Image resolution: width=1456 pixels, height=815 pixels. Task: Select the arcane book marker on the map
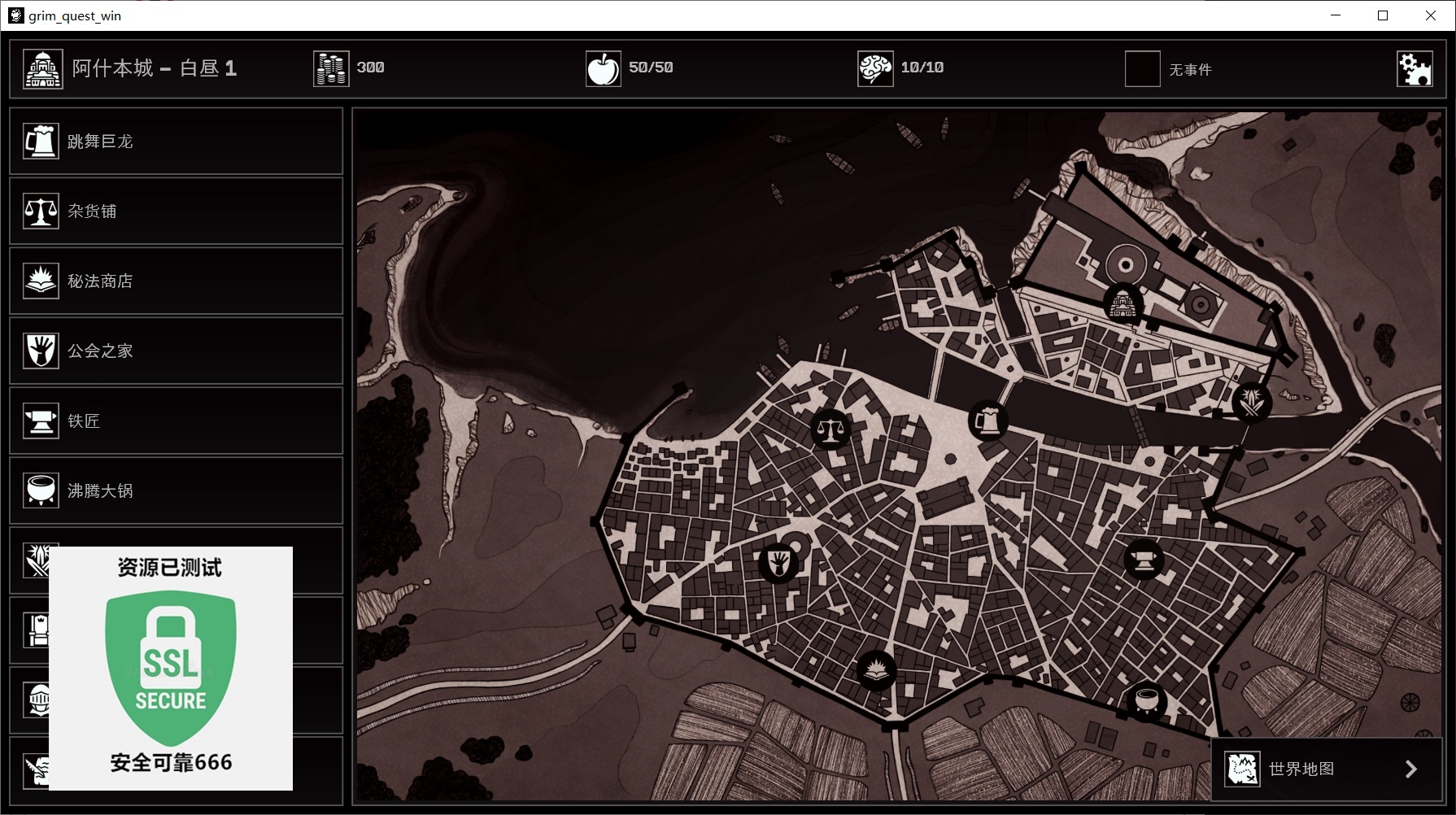coord(876,671)
